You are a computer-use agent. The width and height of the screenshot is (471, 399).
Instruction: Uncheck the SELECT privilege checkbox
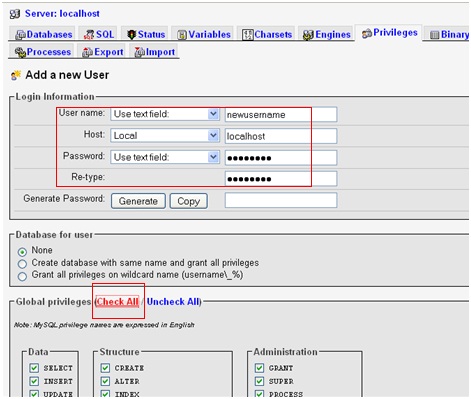tap(34, 368)
